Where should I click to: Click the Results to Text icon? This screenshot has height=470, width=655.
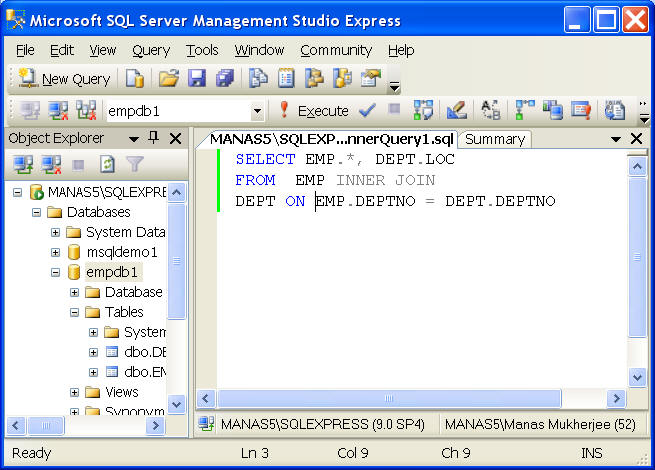614,111
